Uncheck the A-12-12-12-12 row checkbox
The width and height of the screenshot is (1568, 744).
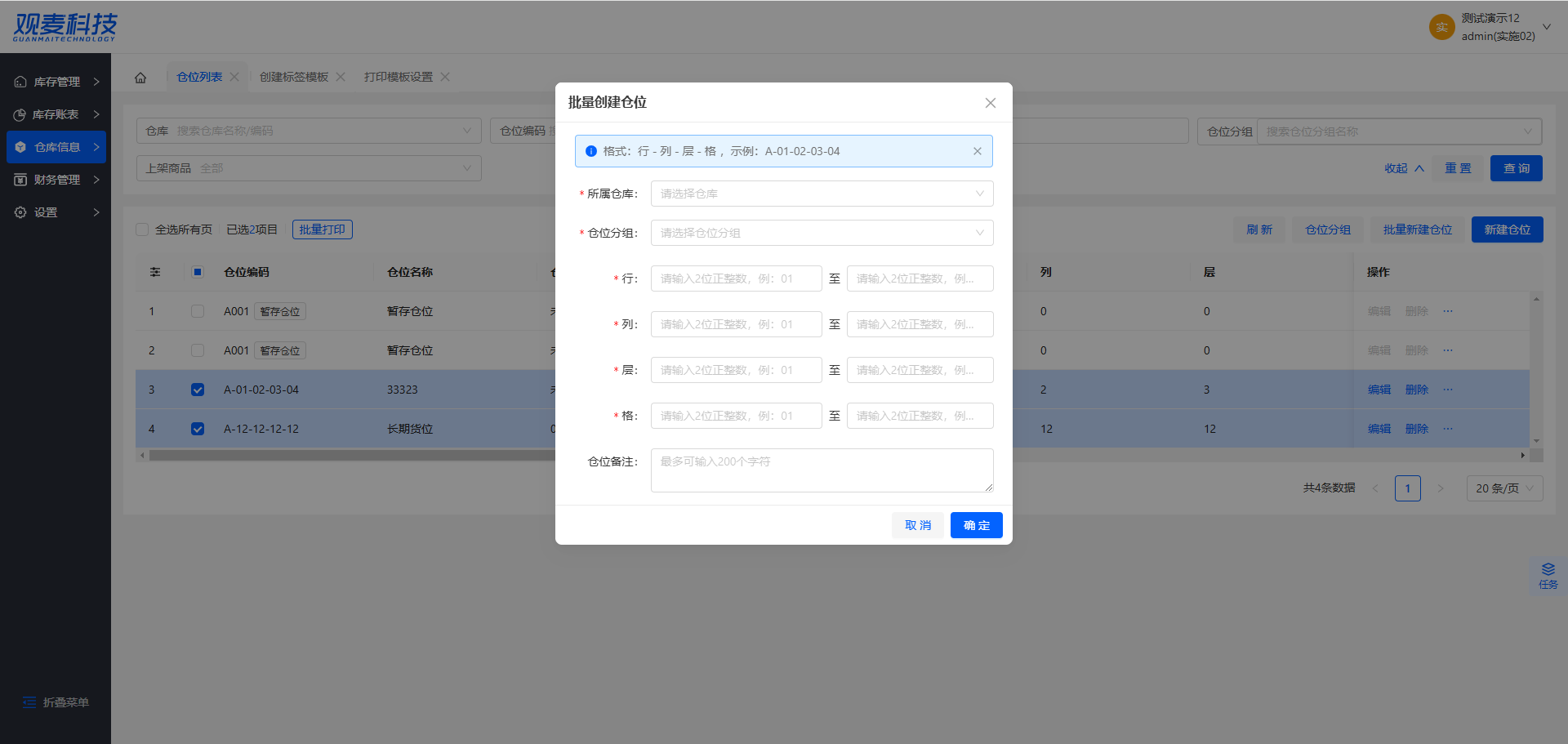click(x=198, y=429)
